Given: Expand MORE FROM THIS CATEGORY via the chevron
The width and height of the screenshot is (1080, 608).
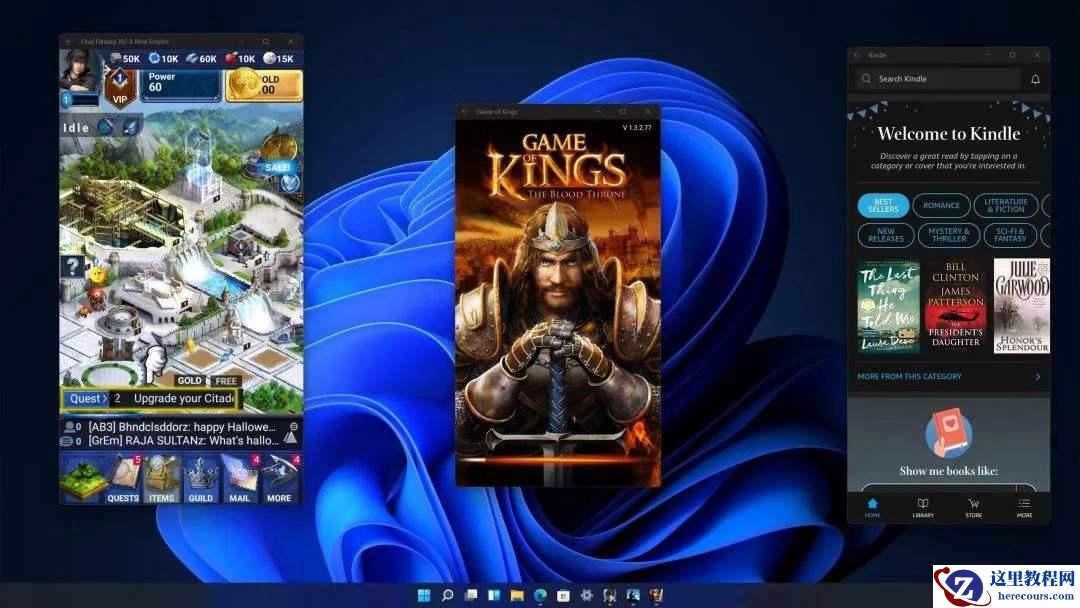Looking at the screenshot, I should [x=1036, y=376].
